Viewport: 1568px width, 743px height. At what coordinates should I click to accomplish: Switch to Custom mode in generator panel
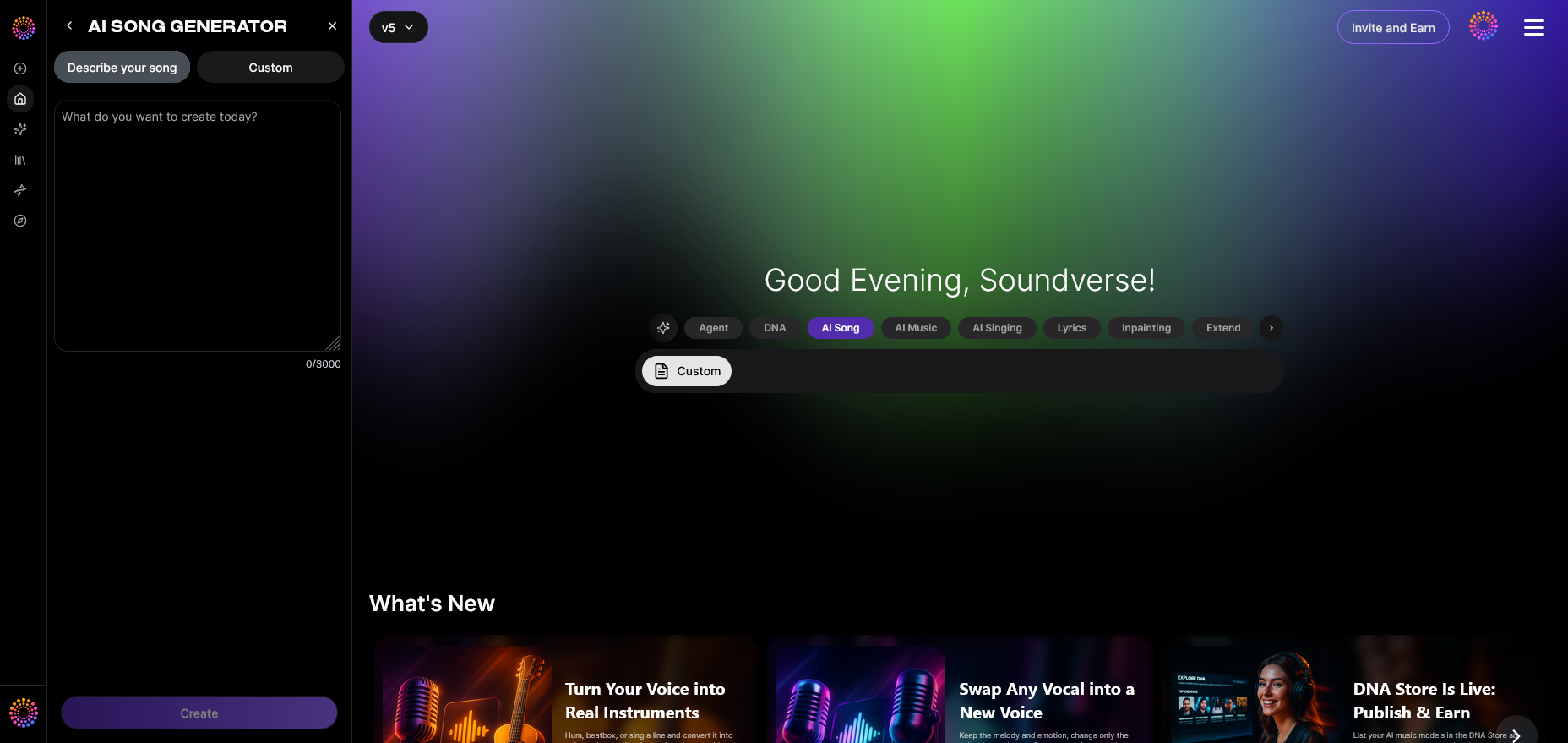270,68
